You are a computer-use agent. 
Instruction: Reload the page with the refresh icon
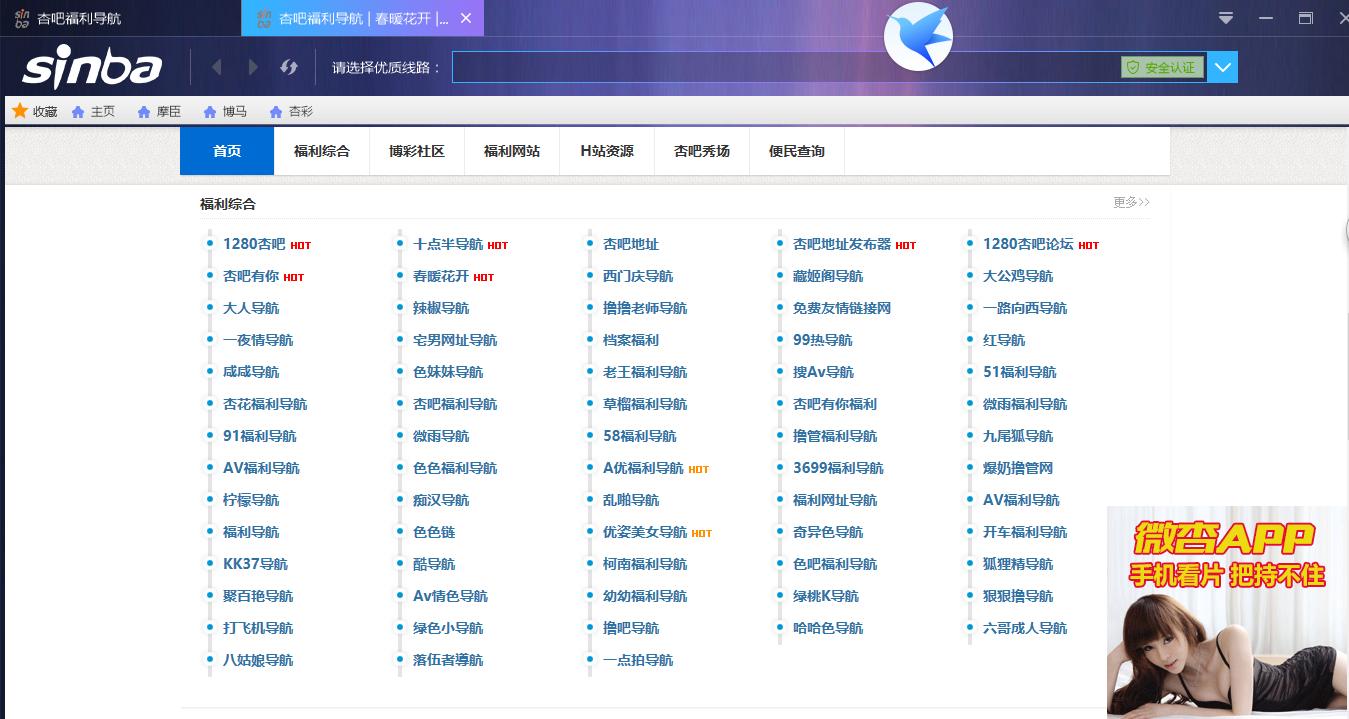tap(289, 67)
